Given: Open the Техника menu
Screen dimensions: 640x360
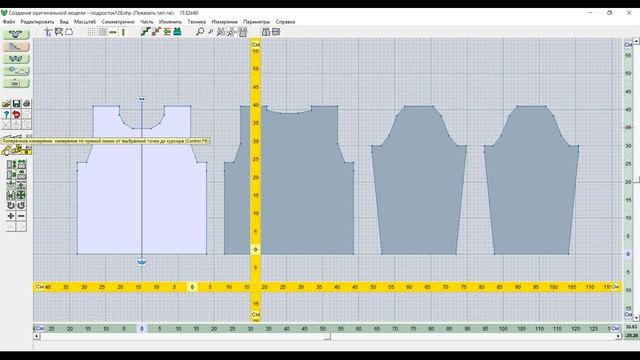Looking at the screenshot, I should (196, 22).
